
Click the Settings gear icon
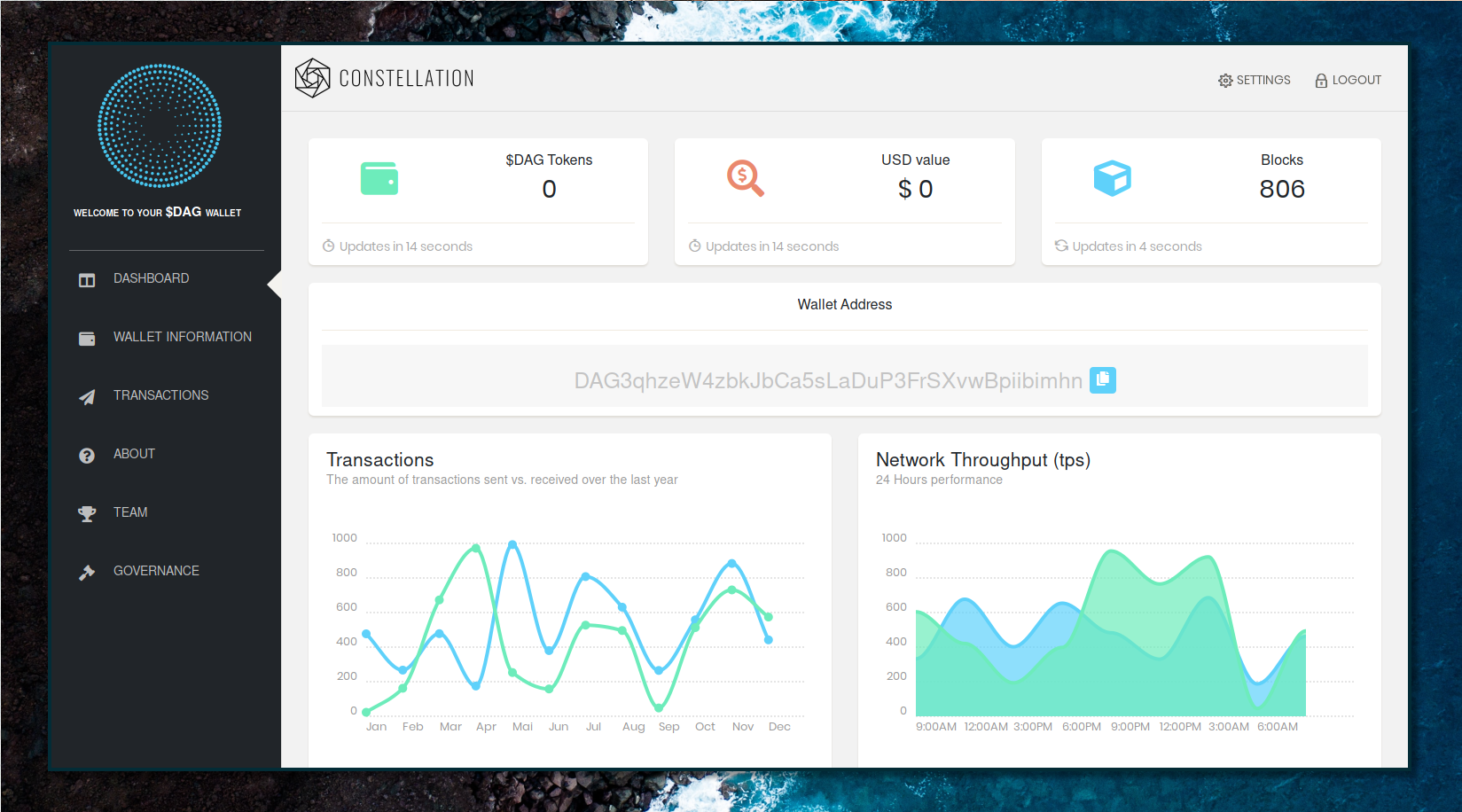[1225, 81]
